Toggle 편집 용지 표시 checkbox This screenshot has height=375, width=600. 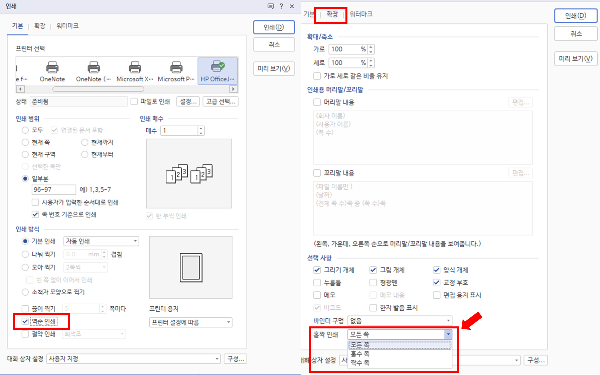437,295
